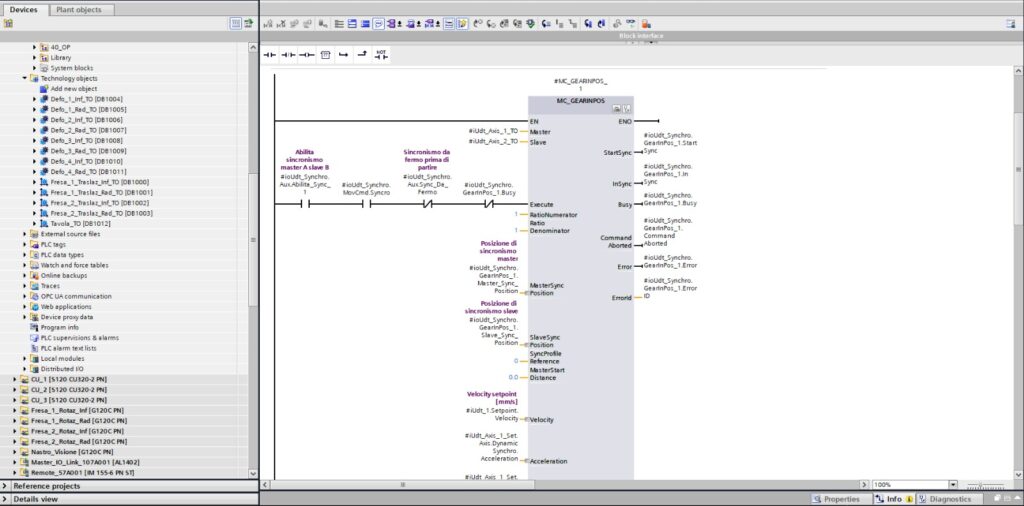Click the #iUdt_Axis_1_TO Master operand

tap(493, 131)
